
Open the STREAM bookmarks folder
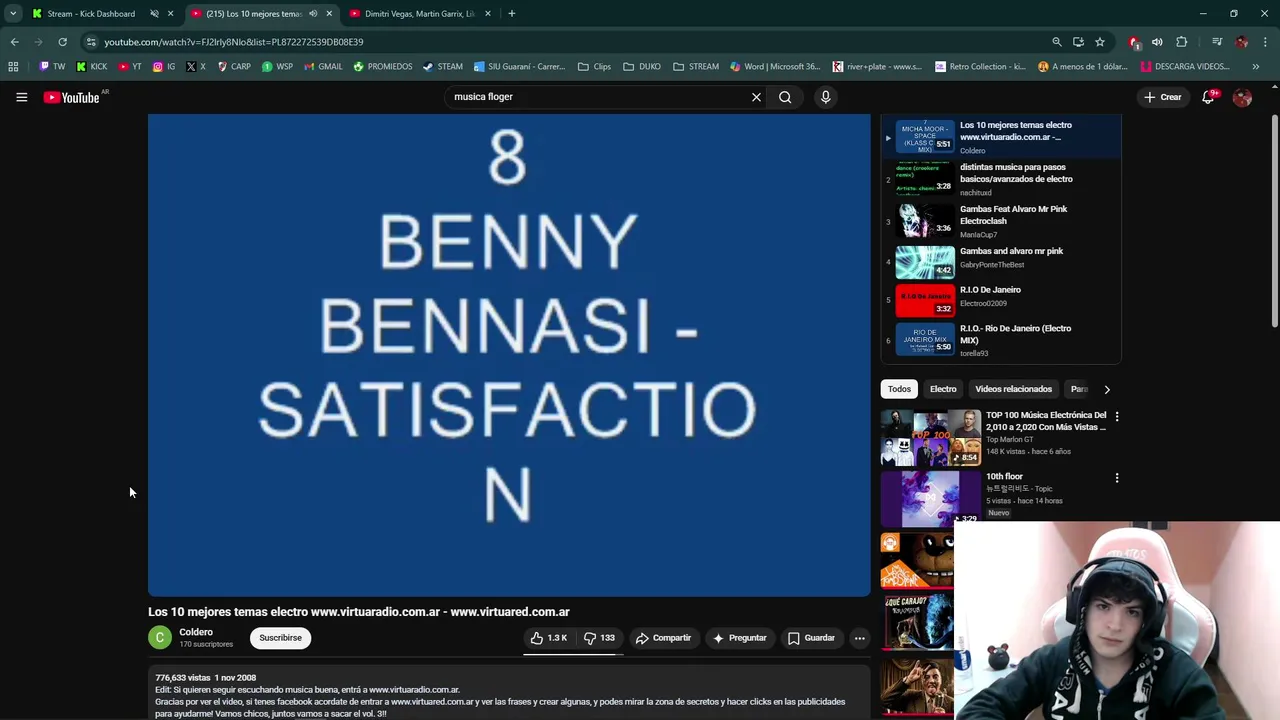tap(696, 67)
